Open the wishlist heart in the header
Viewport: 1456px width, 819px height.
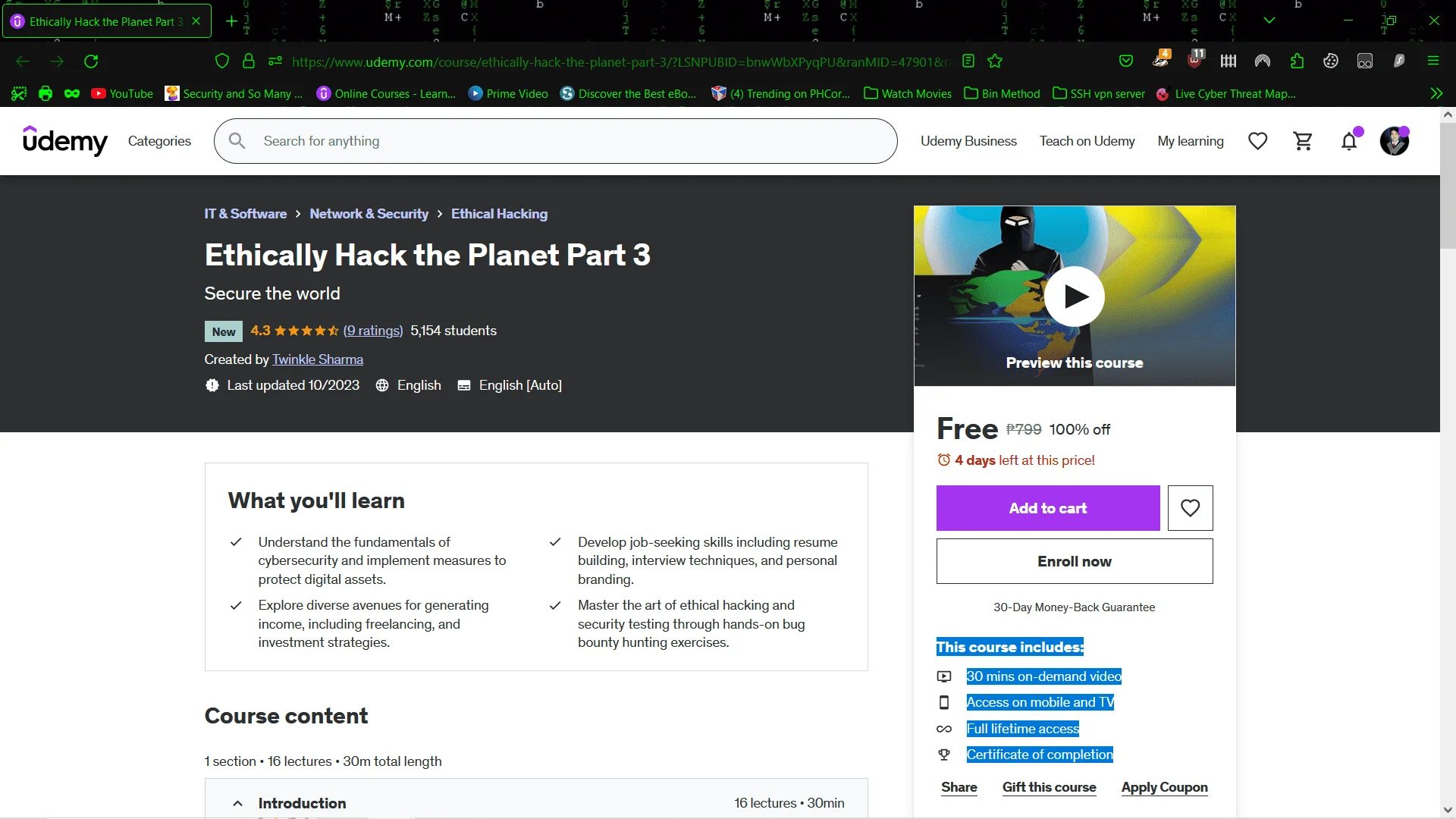point(1257,141)
